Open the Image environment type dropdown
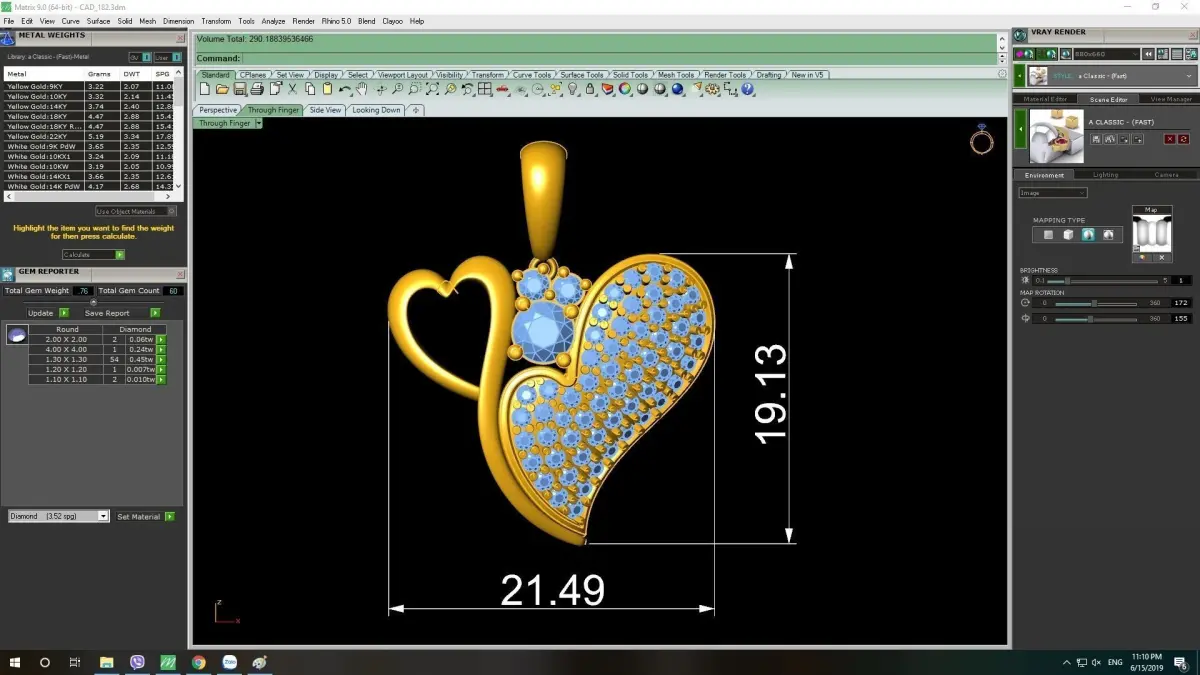 (x=1052, y=193)
